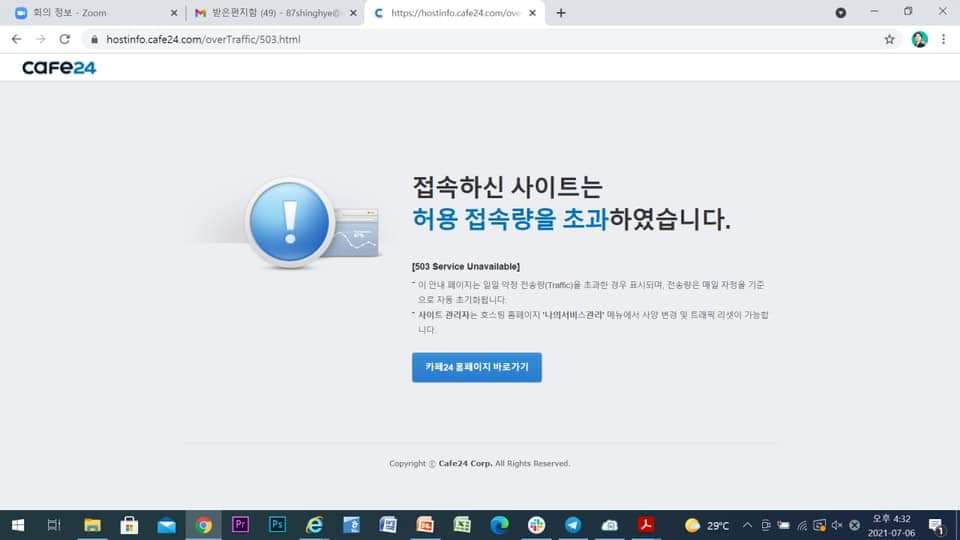
Task: Bookmark this page with star icon
Action: coord(890,39)
